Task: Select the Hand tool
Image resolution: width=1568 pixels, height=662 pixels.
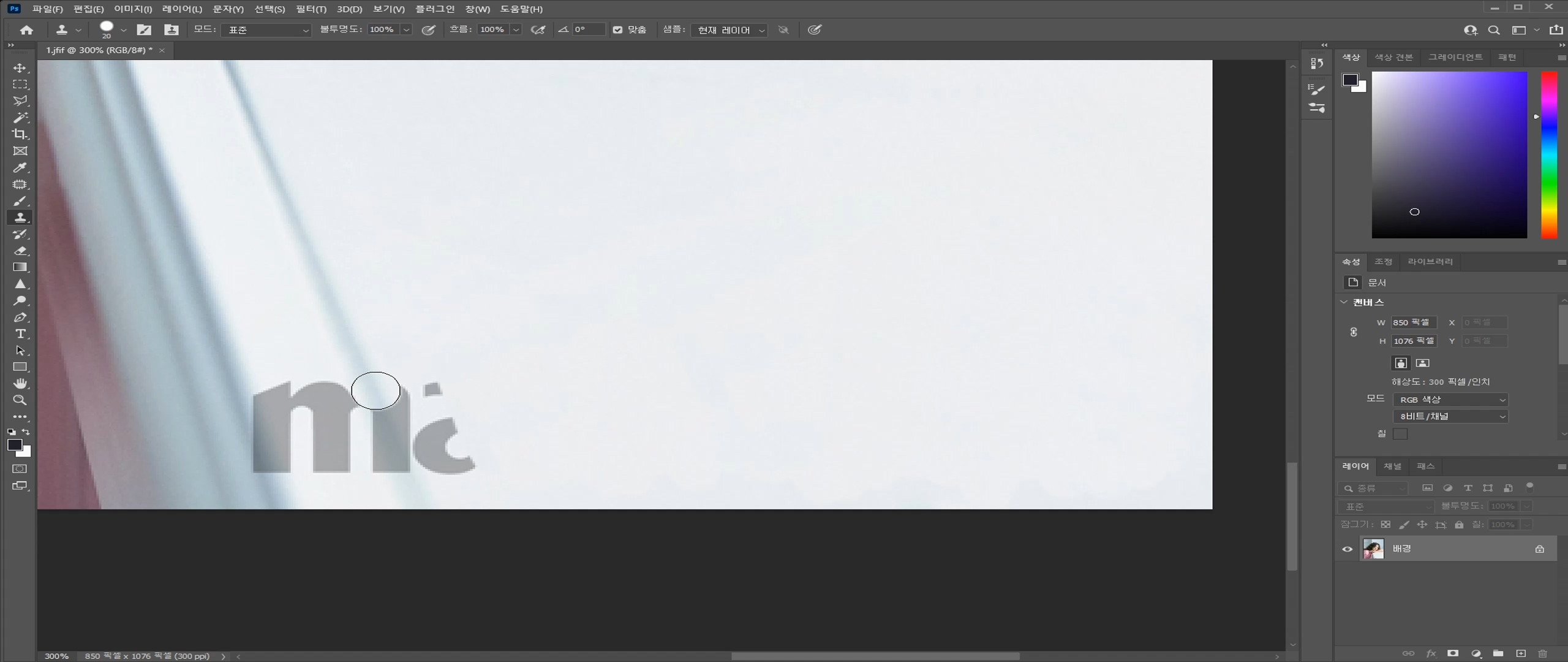Action: (20, 384)
